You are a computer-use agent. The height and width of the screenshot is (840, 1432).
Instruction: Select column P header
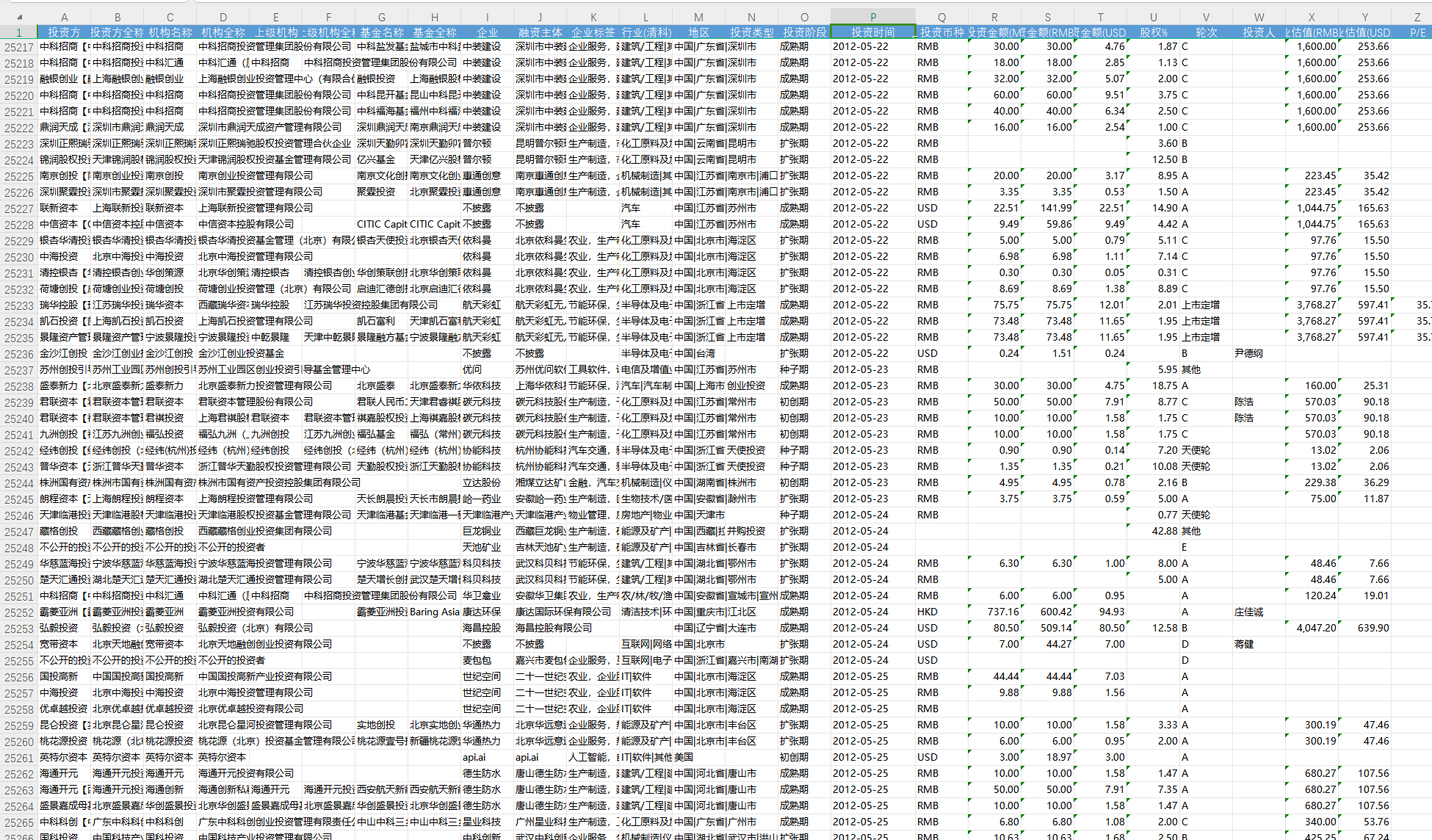click(872, 17)
